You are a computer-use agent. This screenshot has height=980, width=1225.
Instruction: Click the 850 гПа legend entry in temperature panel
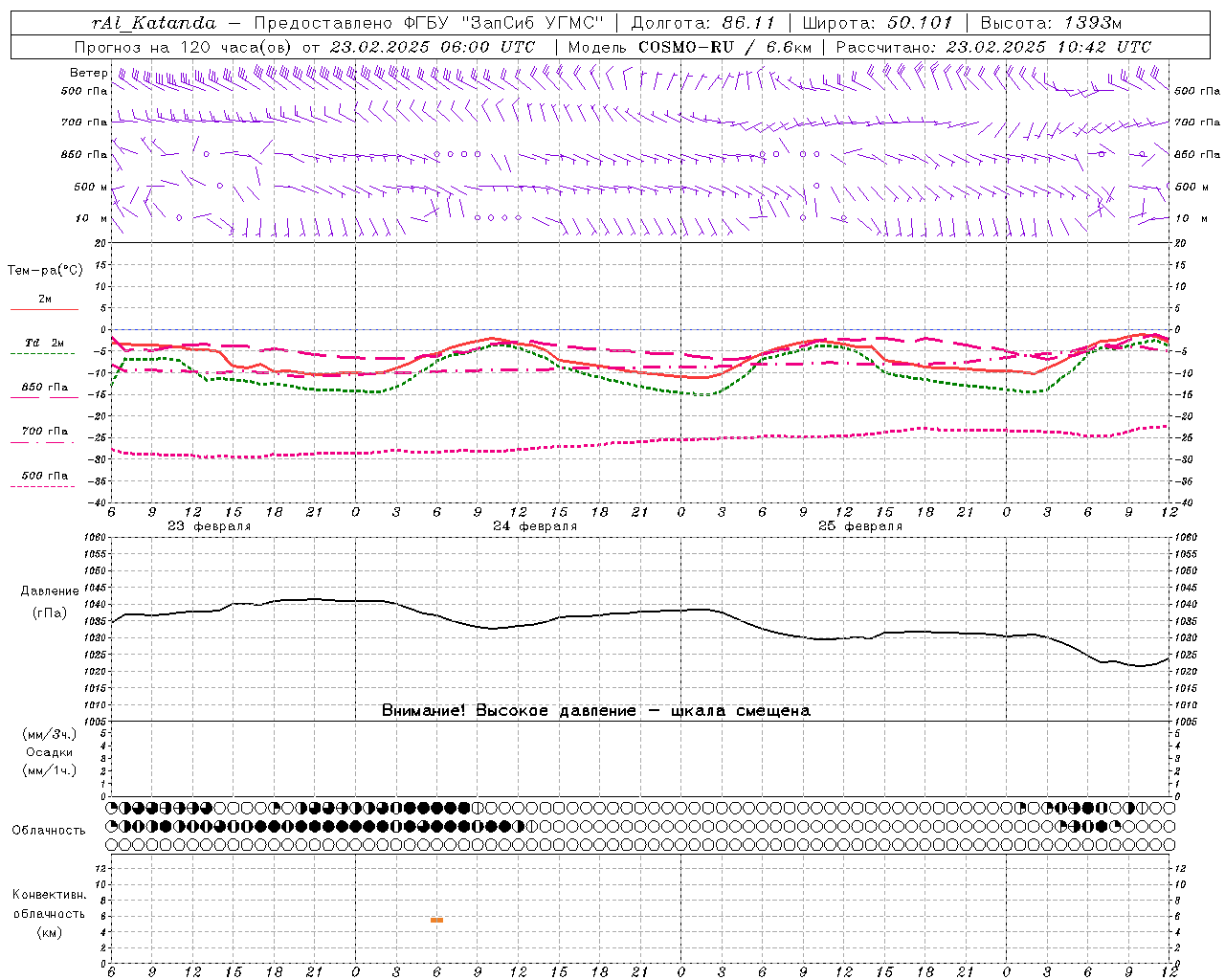(45, 388)
